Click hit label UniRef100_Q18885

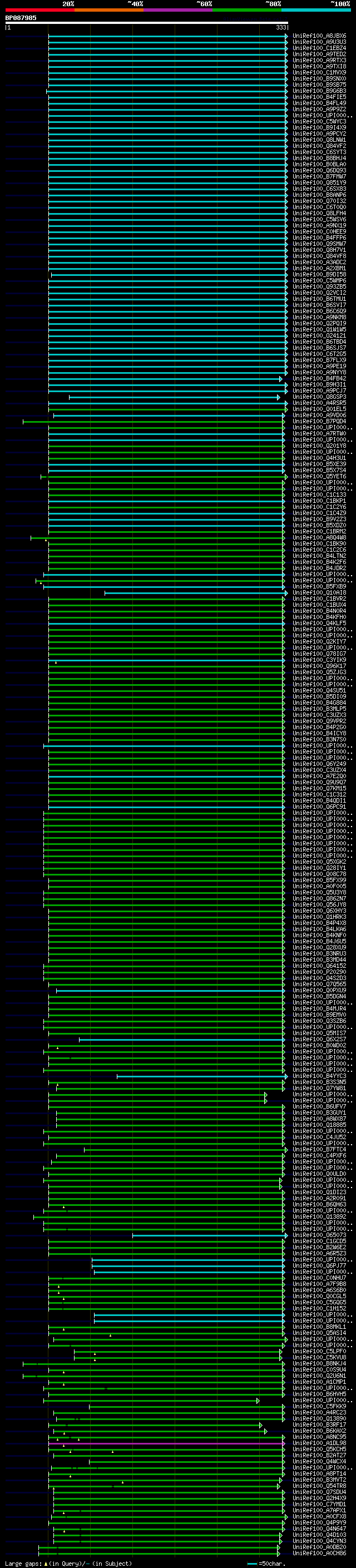click(x=319, y=1125)
